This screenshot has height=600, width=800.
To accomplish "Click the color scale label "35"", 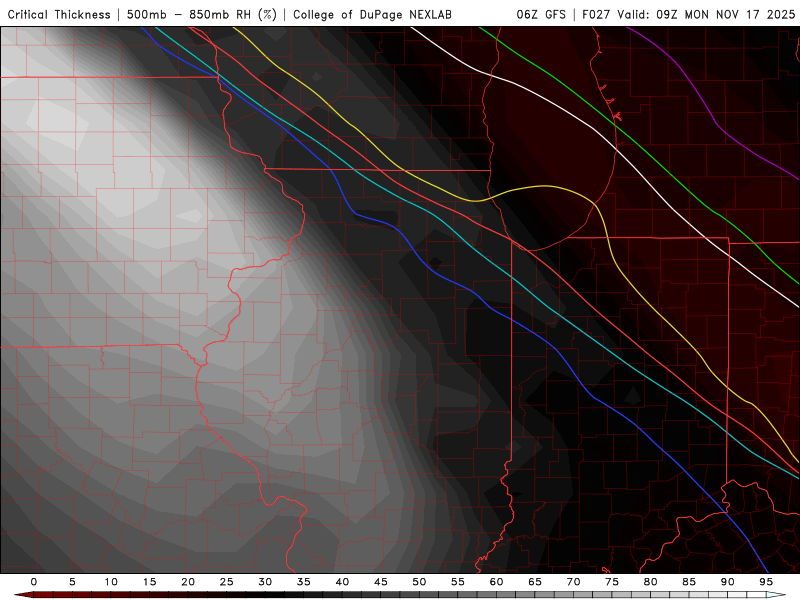I will click(304, 582).
